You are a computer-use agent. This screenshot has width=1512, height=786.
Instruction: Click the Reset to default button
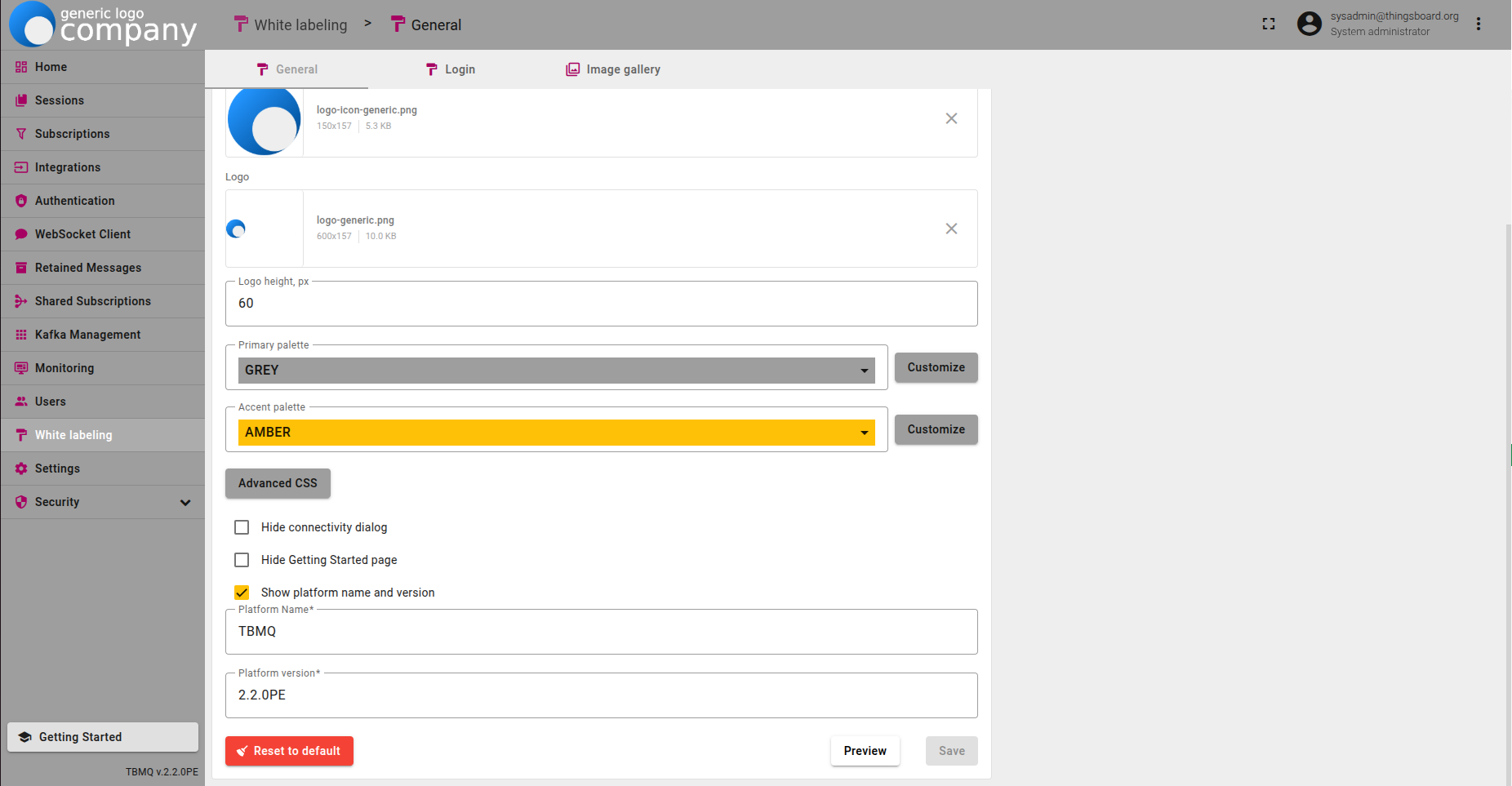point(289,751)
